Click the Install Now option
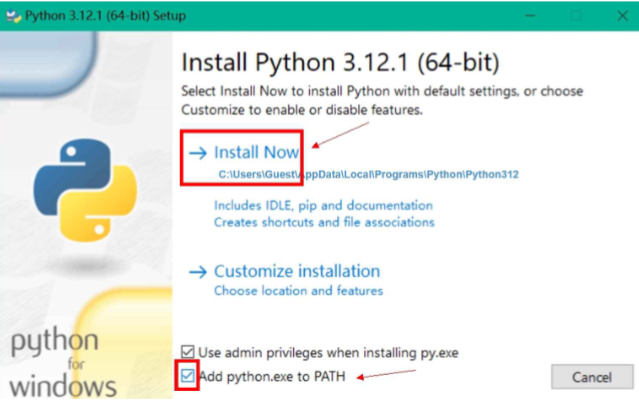The height and width of the screenshot is (402, 639). pos(256,152)
